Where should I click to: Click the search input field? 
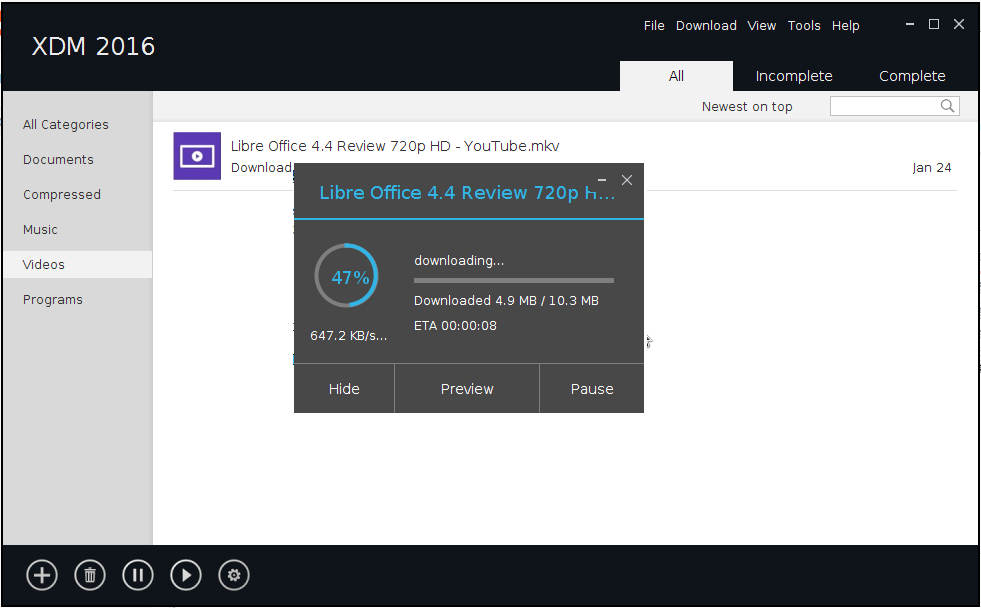(x=895, y=106)
